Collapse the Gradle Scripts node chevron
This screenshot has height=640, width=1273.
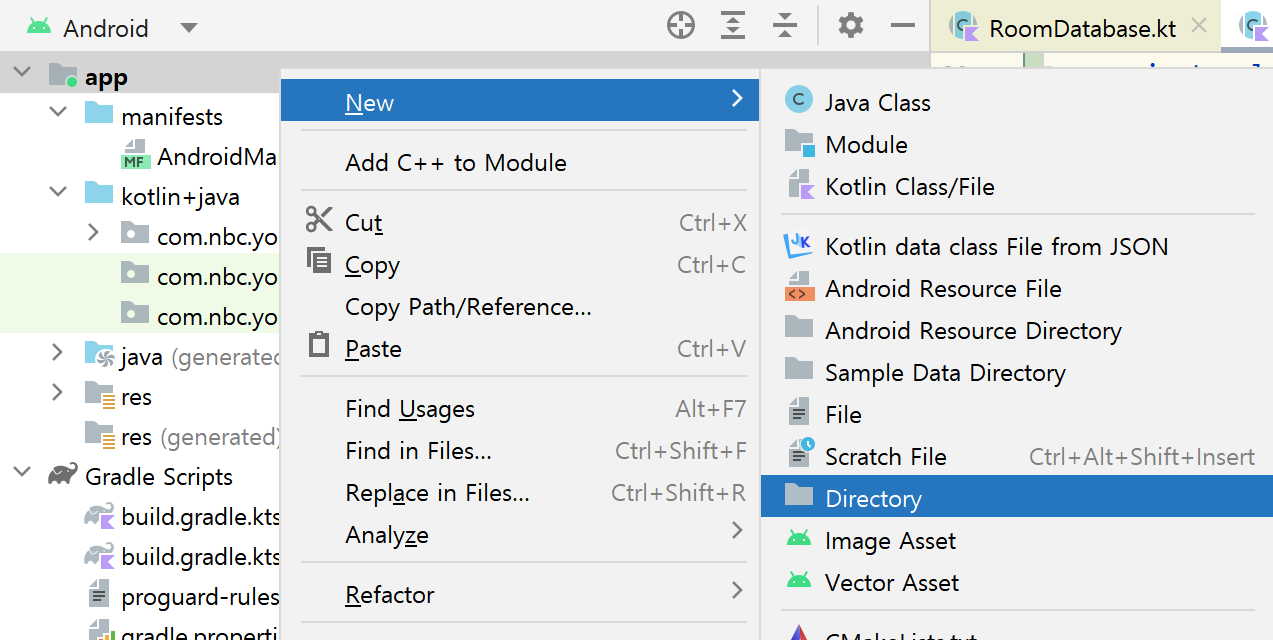click(22, 472)
